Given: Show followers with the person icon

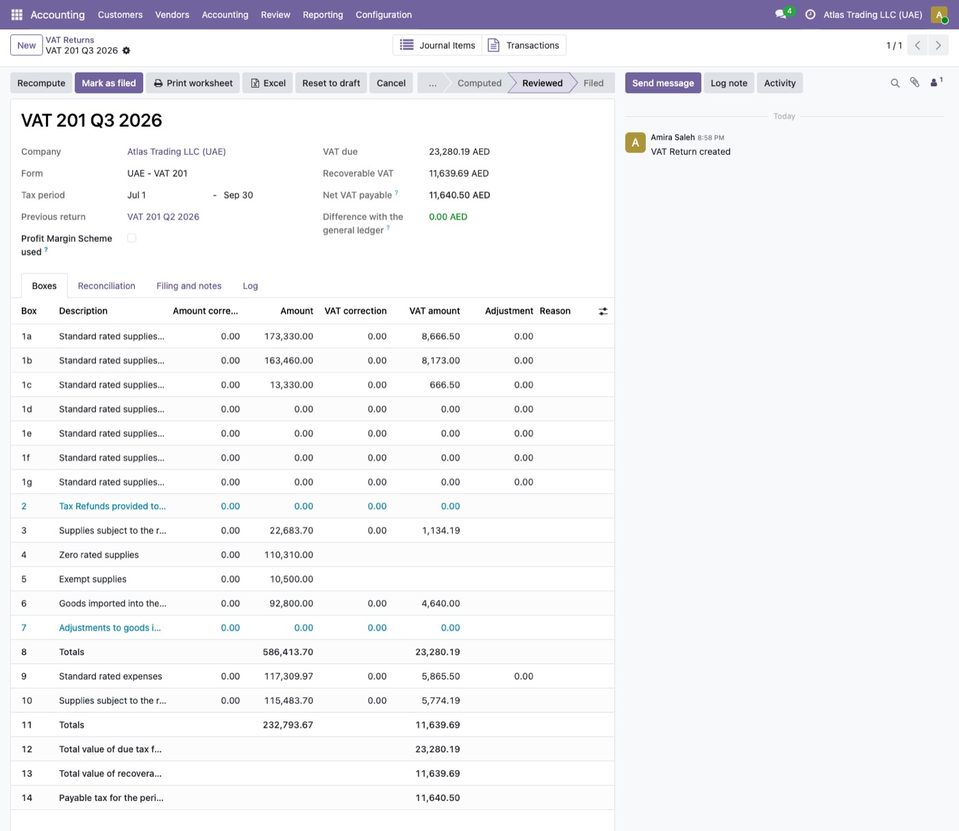Looking at the screenshot, I should (936, 83).
